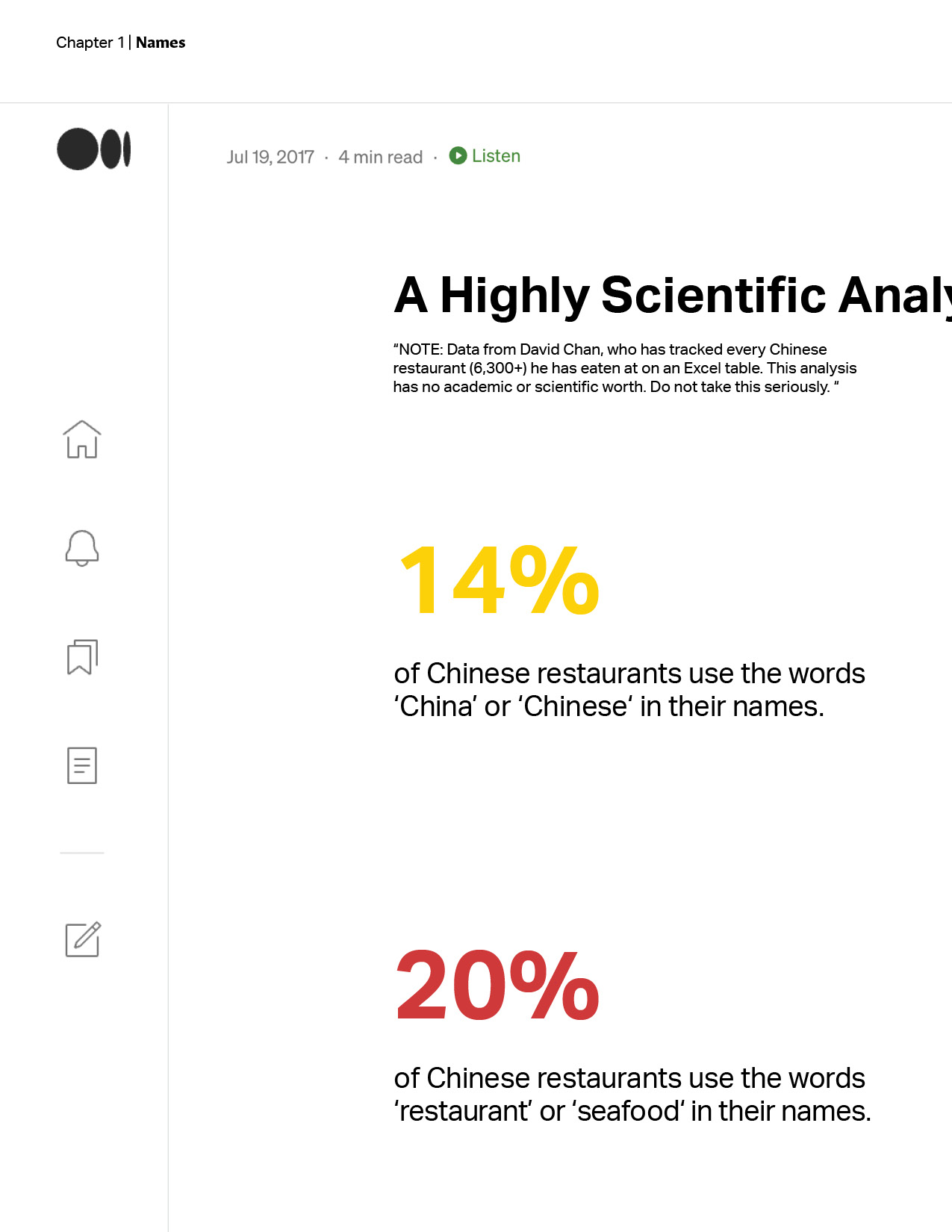This screenshot has width=952, height=1232.
Task: Open notifications bell icon
Action: tap(82, 548)
